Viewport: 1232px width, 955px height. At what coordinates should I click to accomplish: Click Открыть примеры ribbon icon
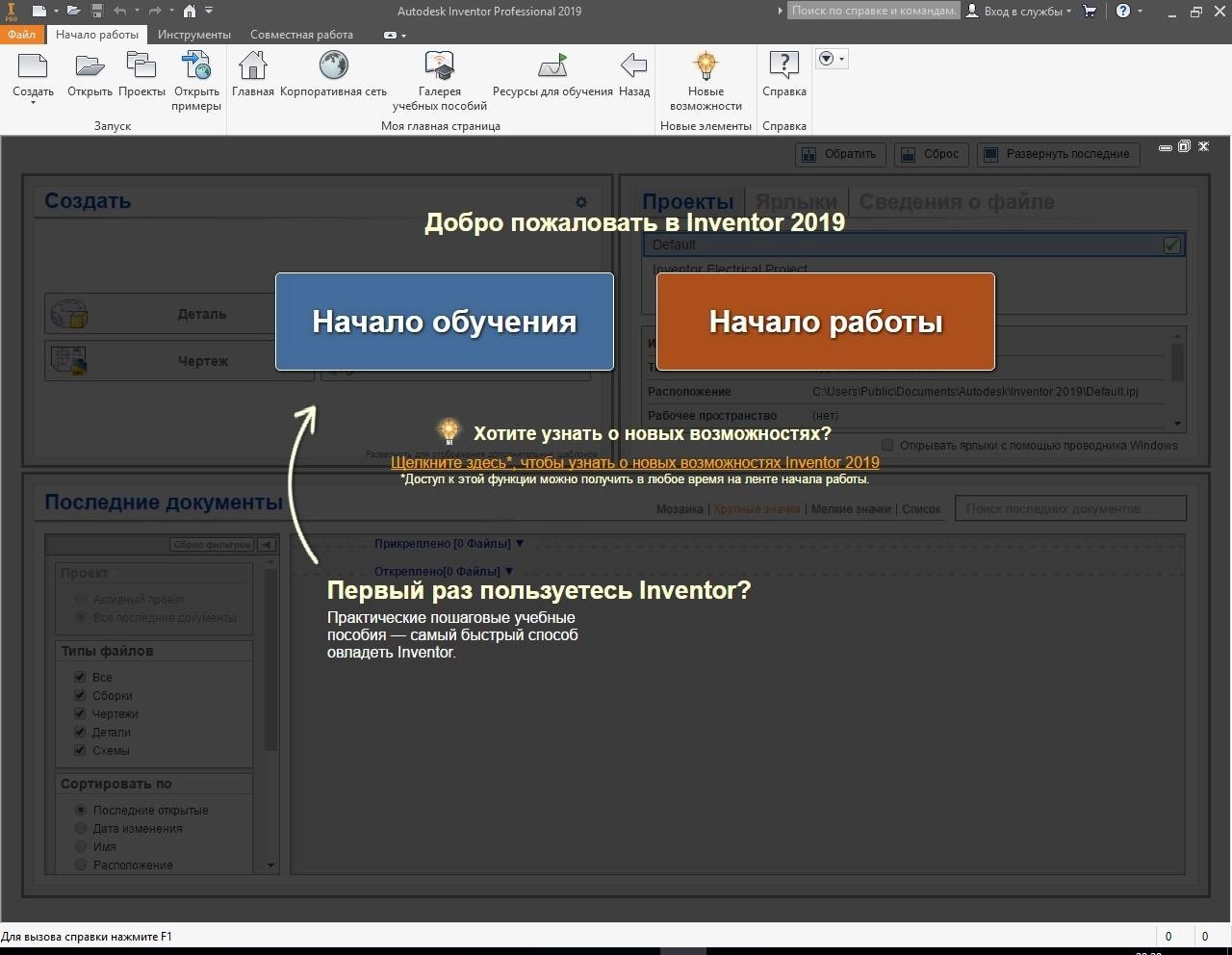[x=196, y=66]
